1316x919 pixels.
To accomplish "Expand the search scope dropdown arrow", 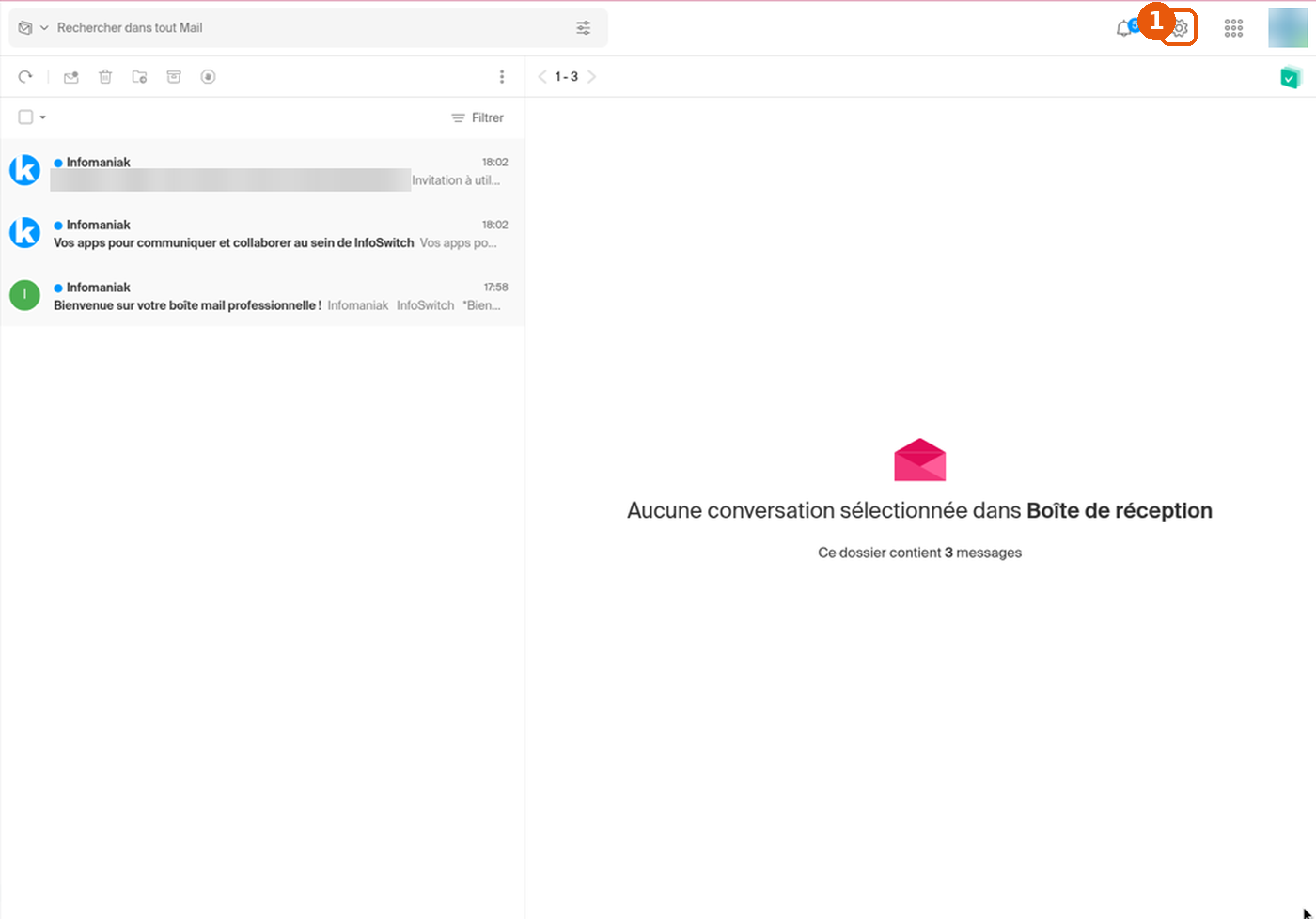I will (x=44, y=28).
